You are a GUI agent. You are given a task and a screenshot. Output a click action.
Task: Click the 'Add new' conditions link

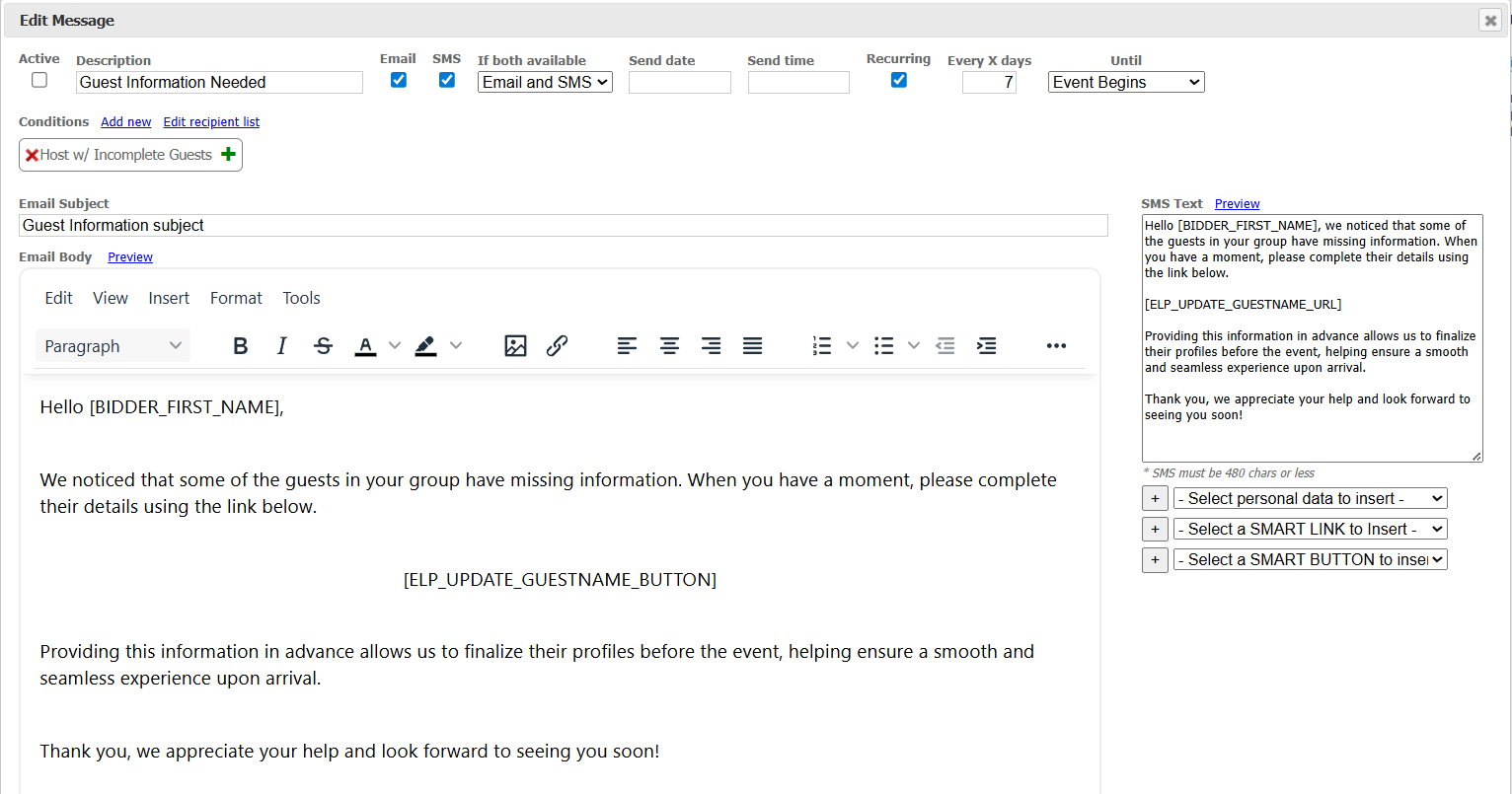tap(126, 122)
